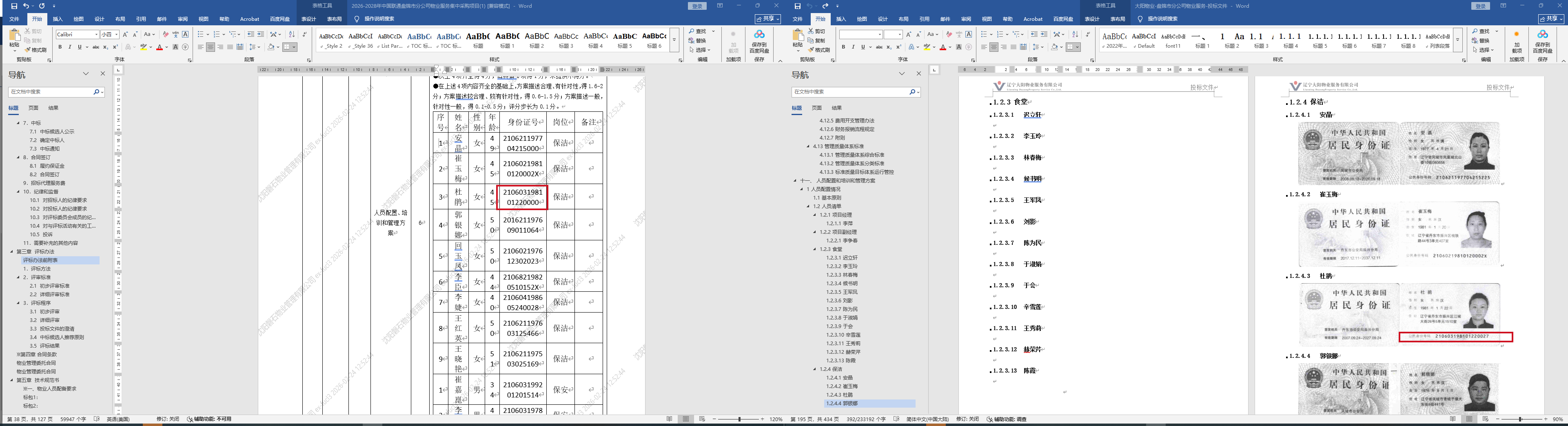The image size is (1568, 426).
Task: Open '选择' dropdown in the right window ribbon
Action: (x=1484, y=50)
